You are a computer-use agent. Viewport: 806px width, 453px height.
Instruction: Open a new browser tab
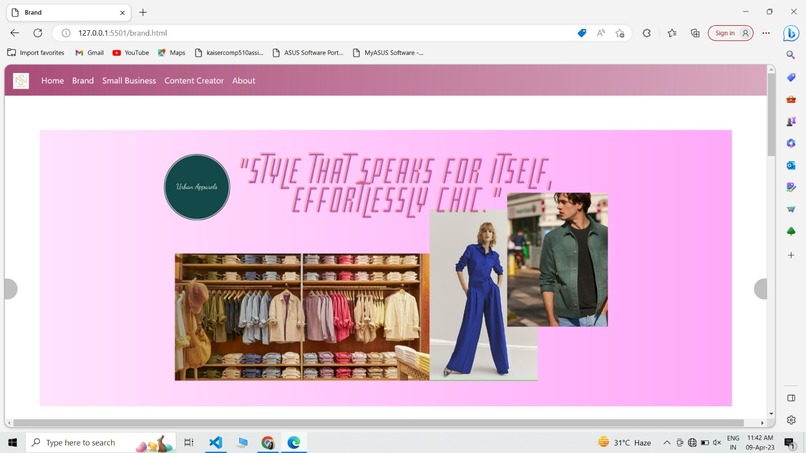coord(143,12)
